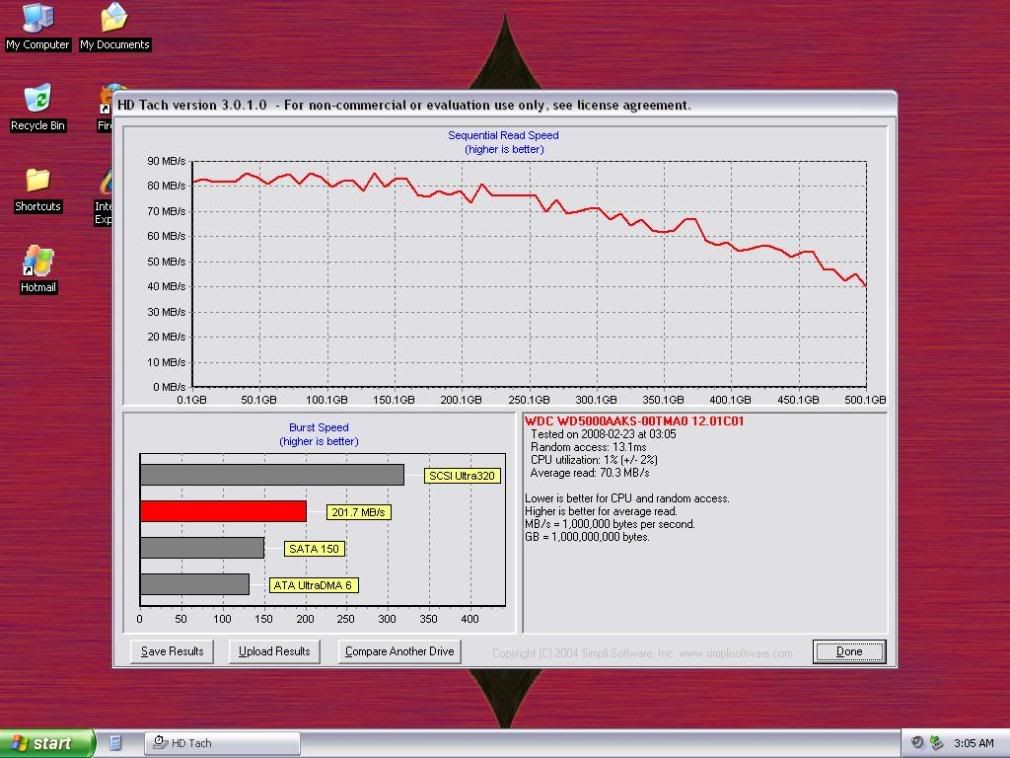Click the 500.1GB x-axis label
The width and height of the screenshot is (1010, 758).
[x=865, y=400]
